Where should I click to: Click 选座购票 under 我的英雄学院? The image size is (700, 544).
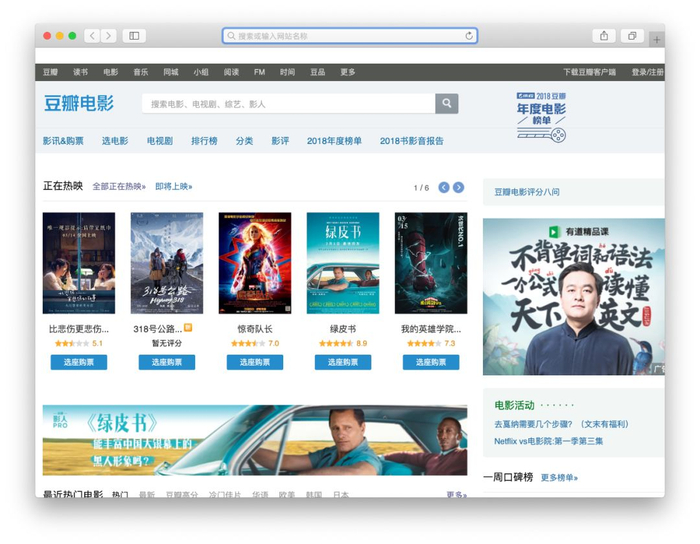[x=431, y=362]
